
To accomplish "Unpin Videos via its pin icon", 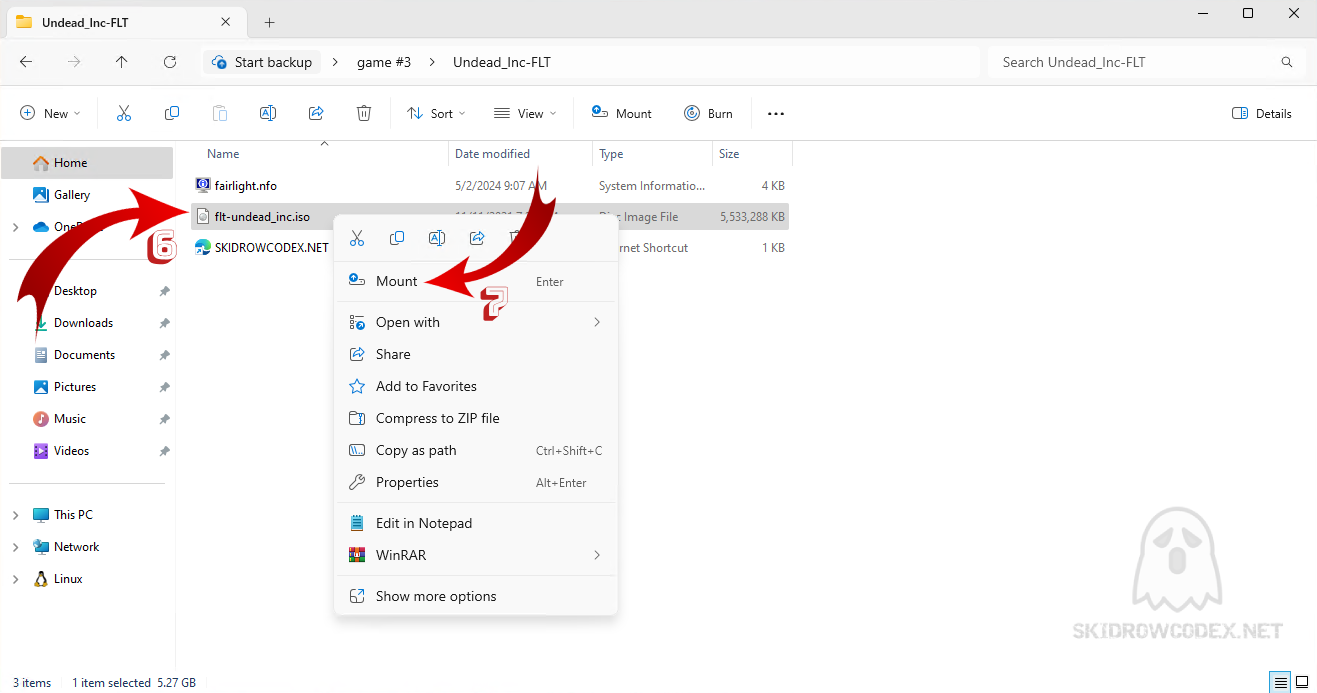I will [x=164, y=451].
